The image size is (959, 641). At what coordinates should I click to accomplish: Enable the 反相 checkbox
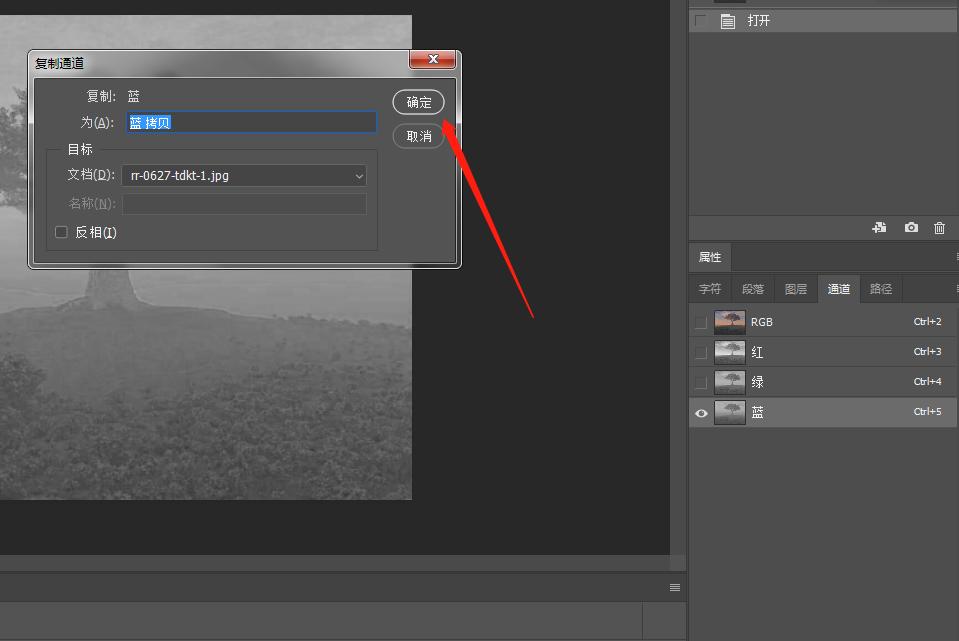tap(61, 232)
